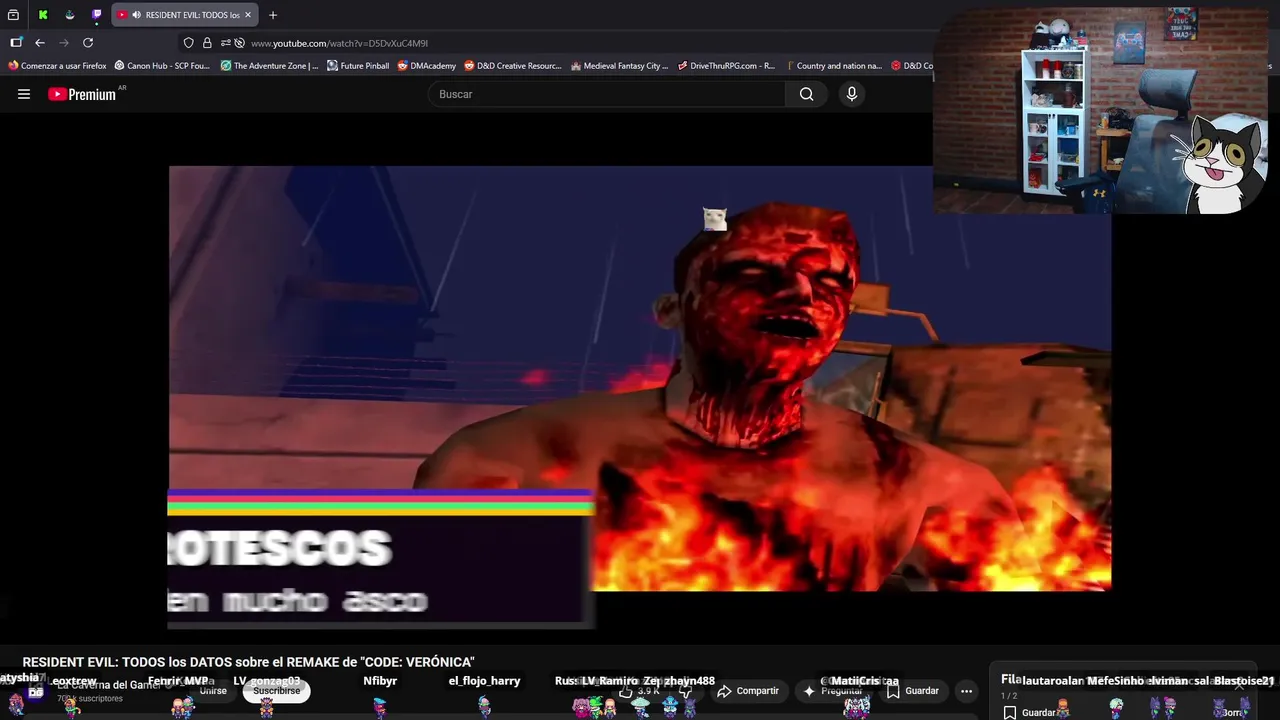Open Medieval Fantasy City bookmark

click(619, 66)
